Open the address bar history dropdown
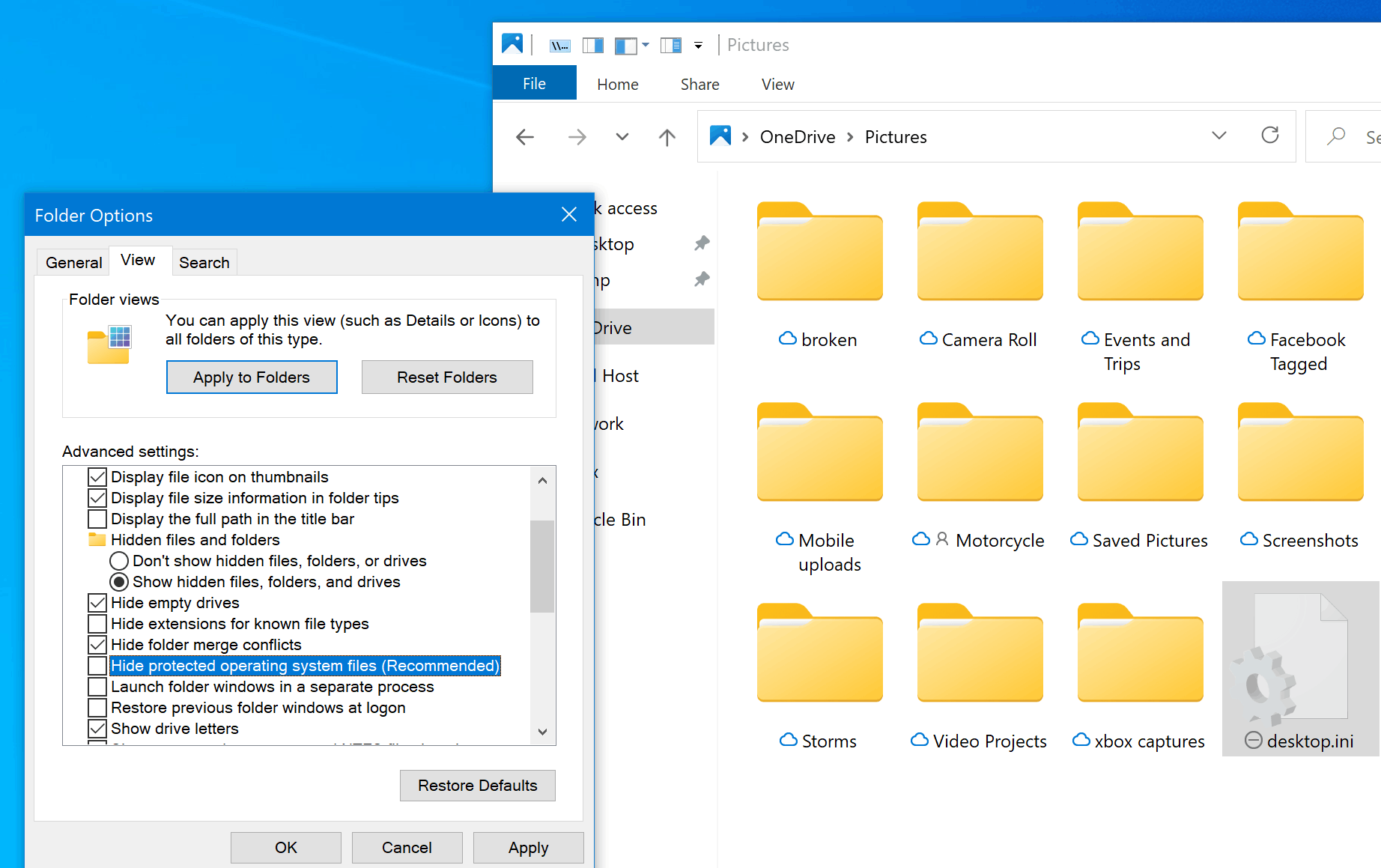 pyautogui.click(x=1219, y=136)
